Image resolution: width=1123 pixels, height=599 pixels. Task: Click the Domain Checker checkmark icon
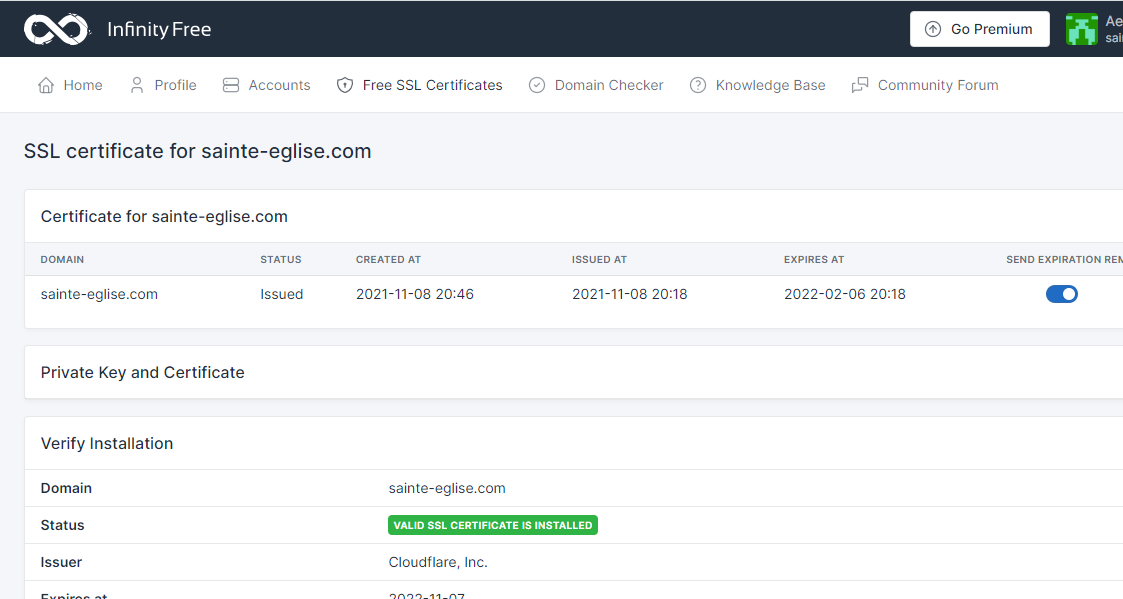pos(537,85)
